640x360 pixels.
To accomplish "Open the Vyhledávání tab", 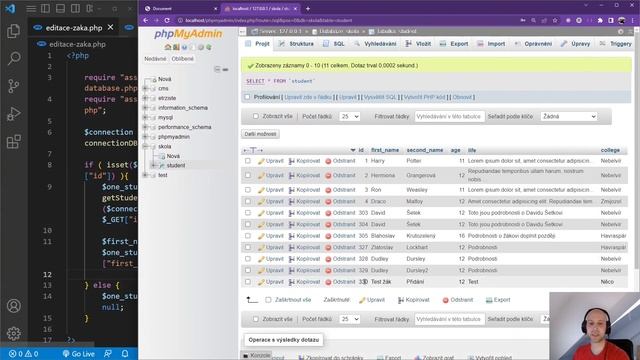I will pyautogui.click(x=375, y=44).
